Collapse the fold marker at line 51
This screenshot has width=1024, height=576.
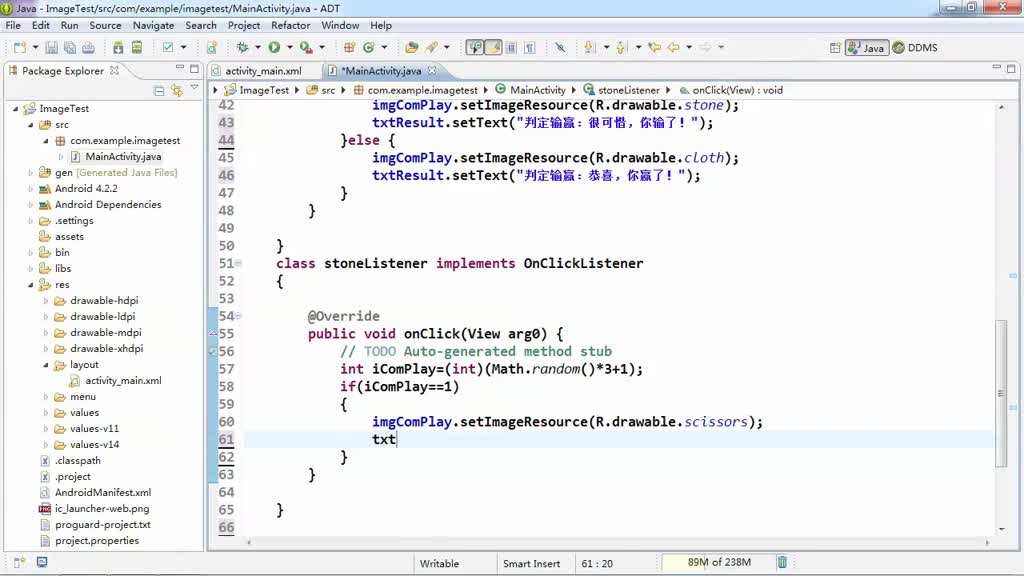pos(238,263)
